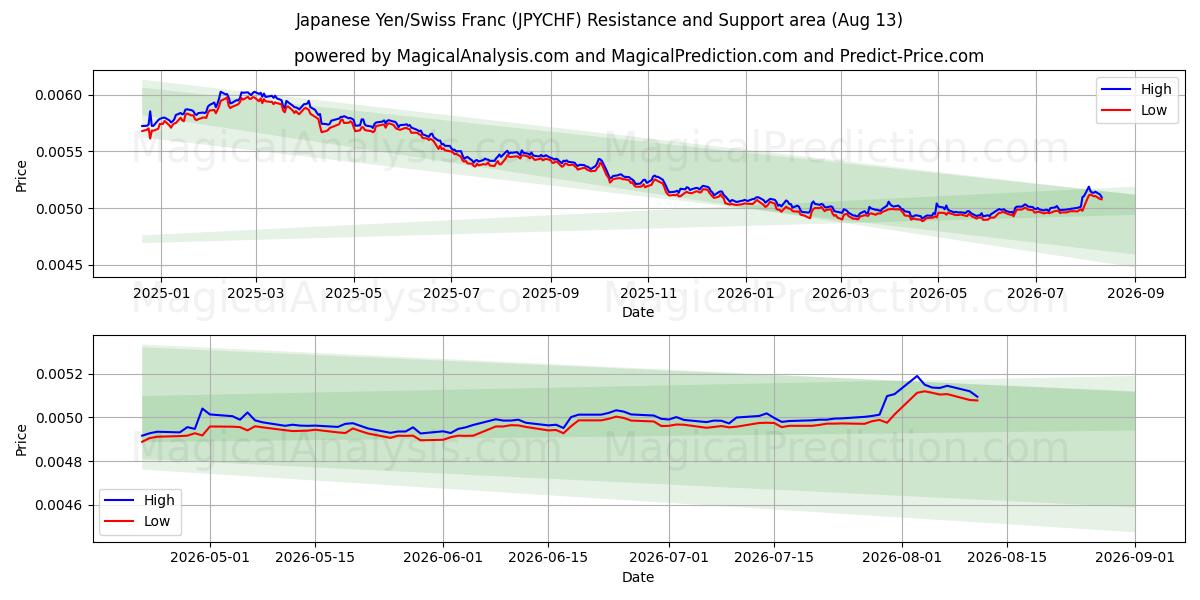Click the 2025-11 x-axis tick label
The height and width of the screenshot is (600, 1200).
point(648,294)
